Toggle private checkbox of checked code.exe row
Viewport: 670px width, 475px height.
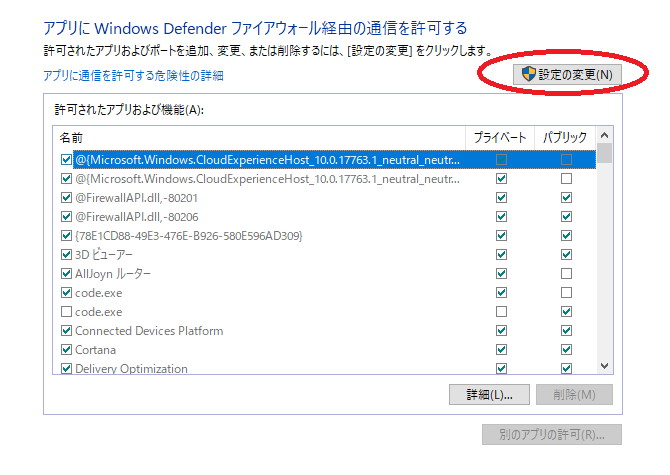501,293
